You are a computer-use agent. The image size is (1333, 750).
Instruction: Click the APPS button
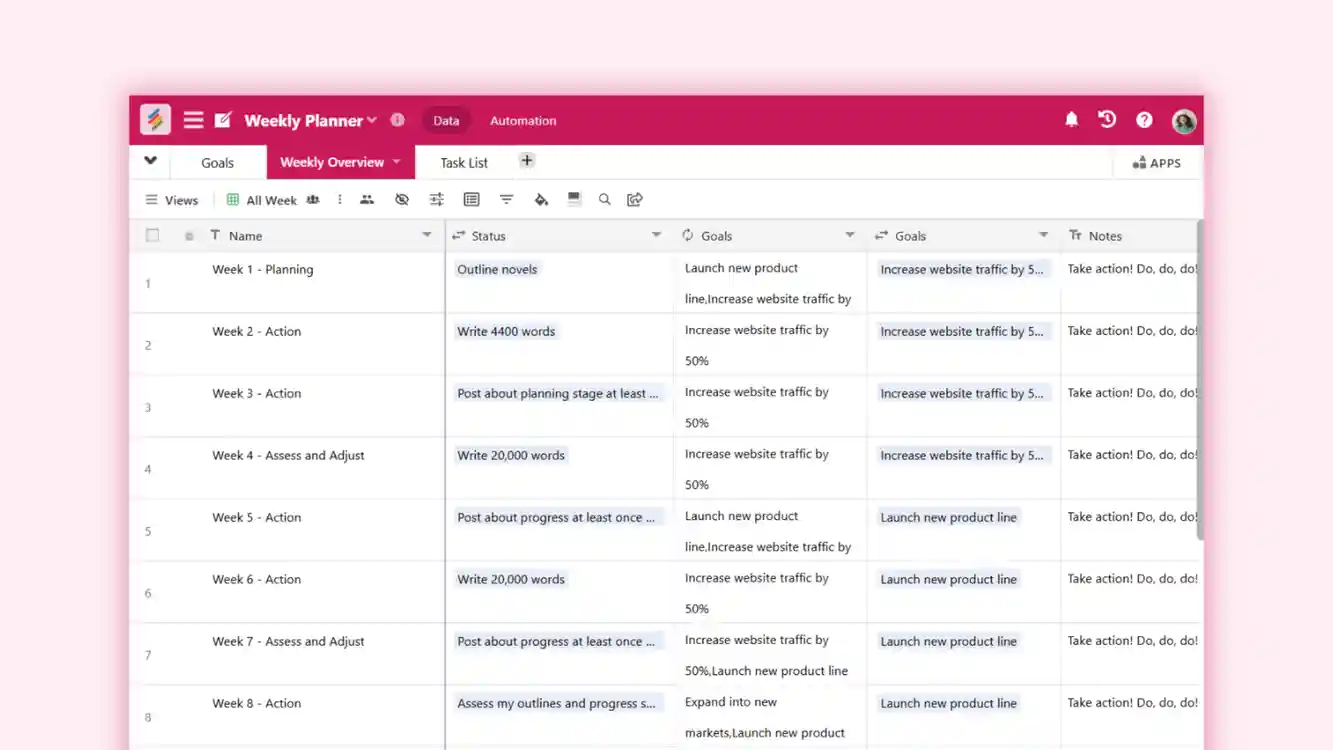[1157, 162]
